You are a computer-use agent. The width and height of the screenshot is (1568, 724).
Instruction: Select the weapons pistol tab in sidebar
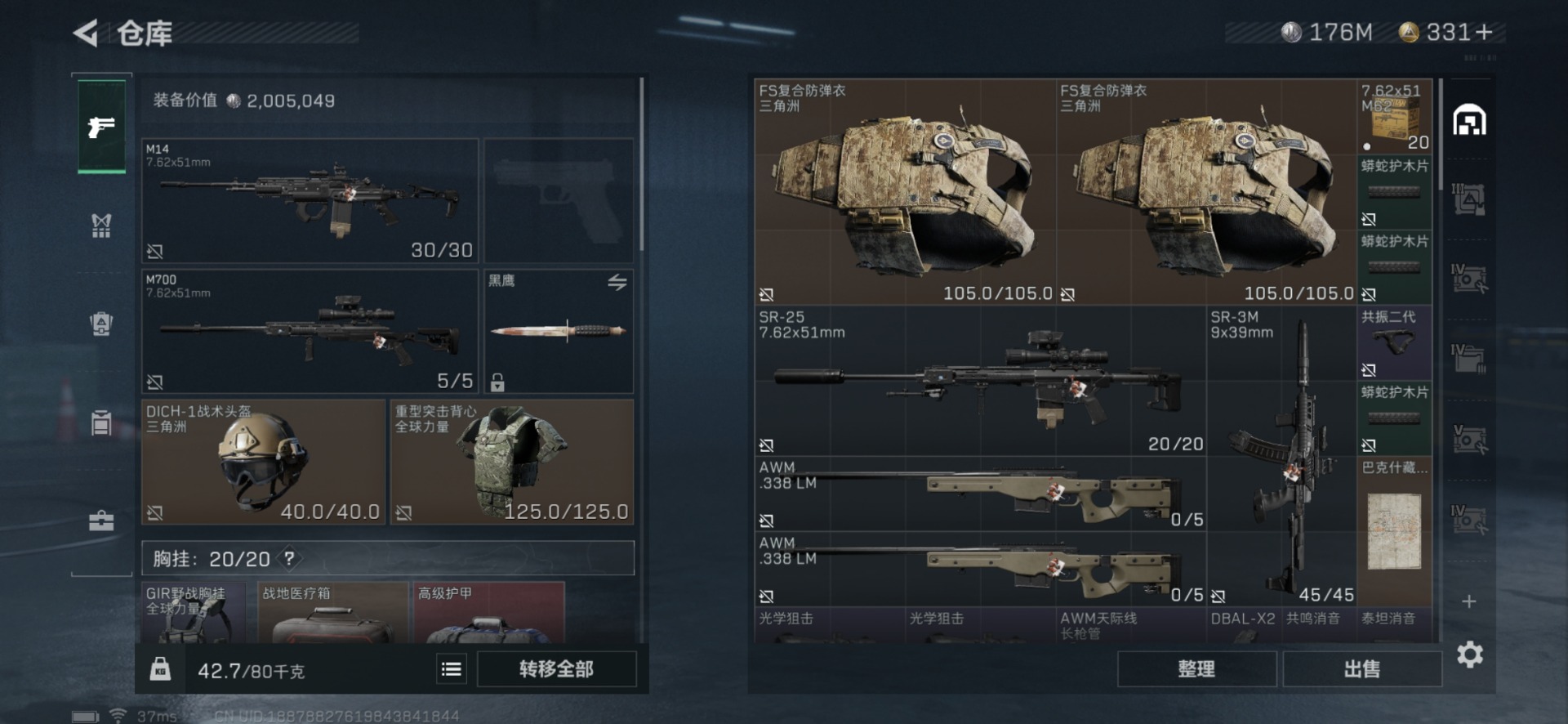(101, 127)
